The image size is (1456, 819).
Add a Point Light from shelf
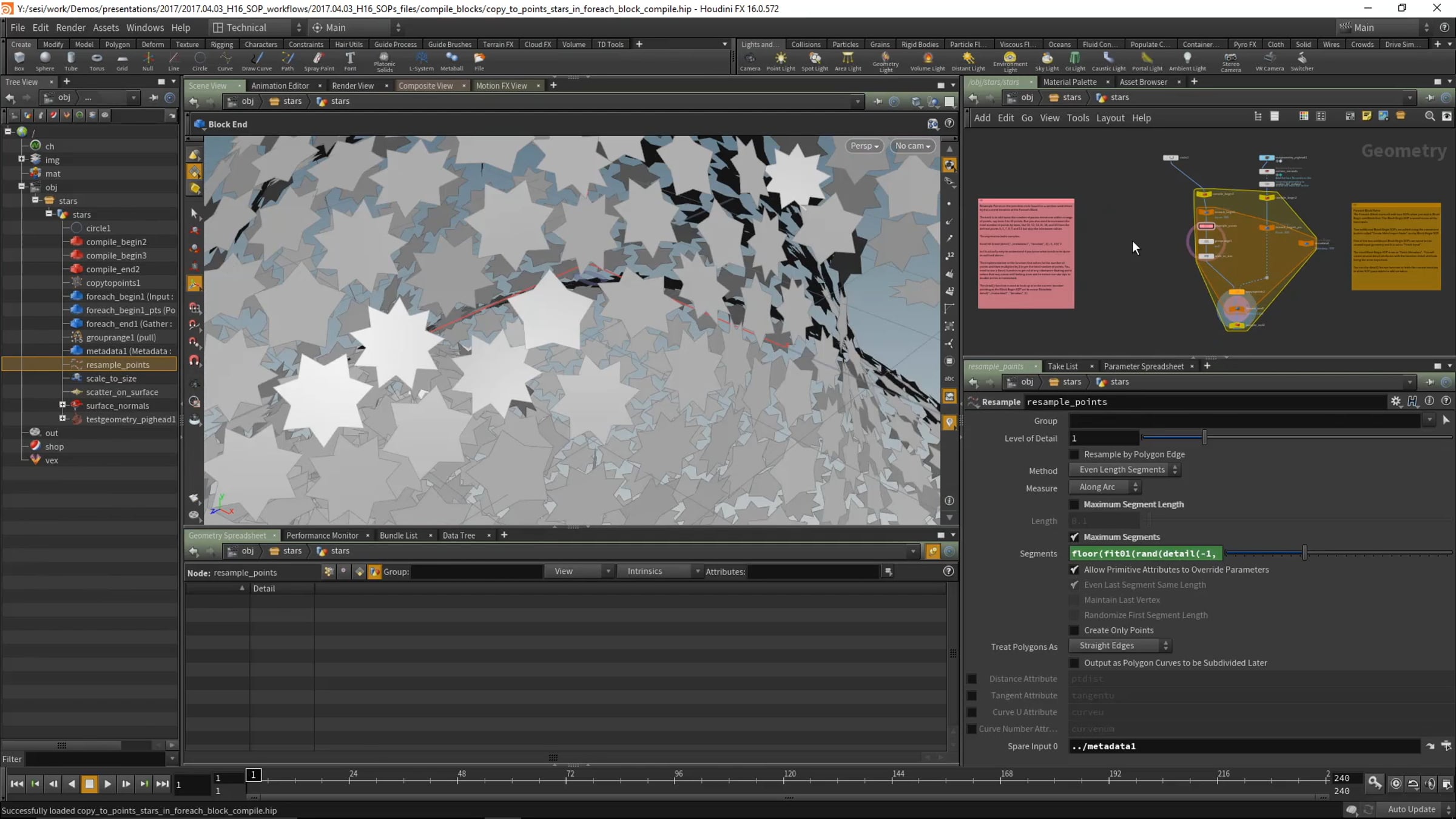(781, 61)
